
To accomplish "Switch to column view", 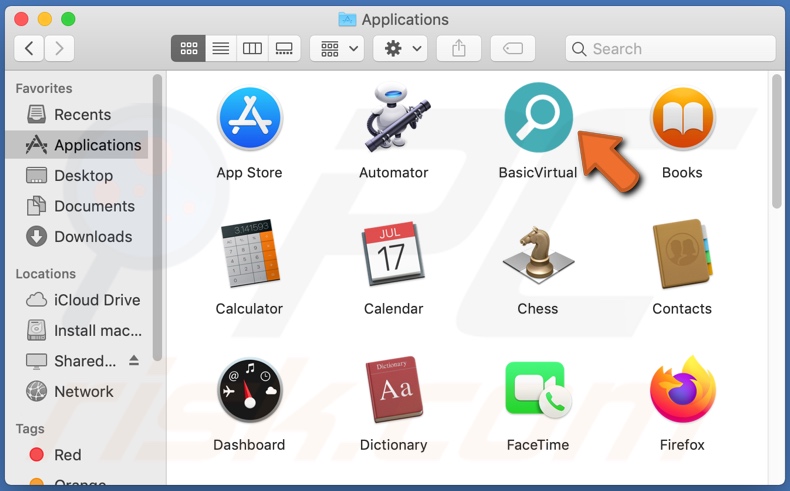I will pos(252,48).
